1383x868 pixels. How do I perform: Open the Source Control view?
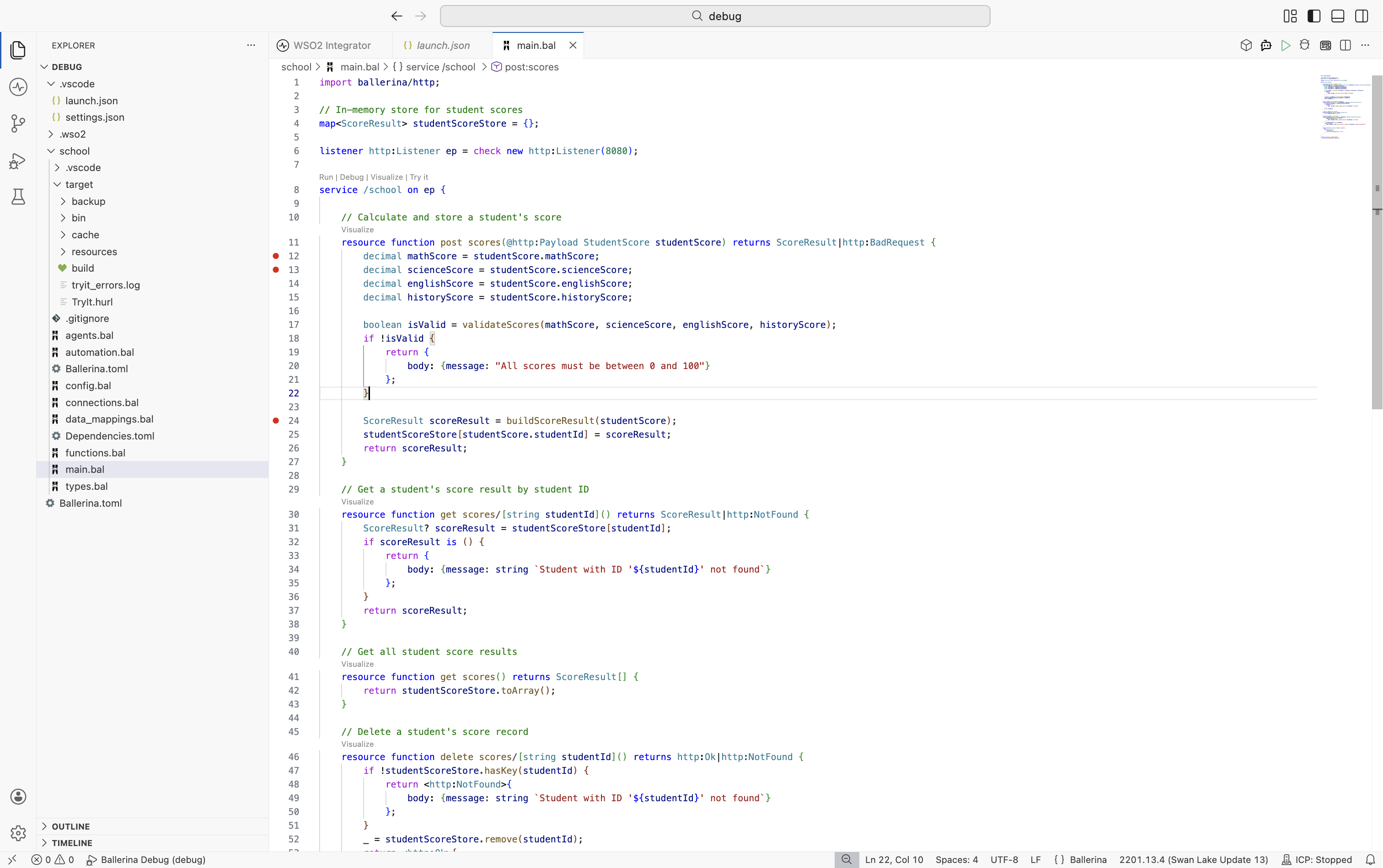click(x=18, y=123)
